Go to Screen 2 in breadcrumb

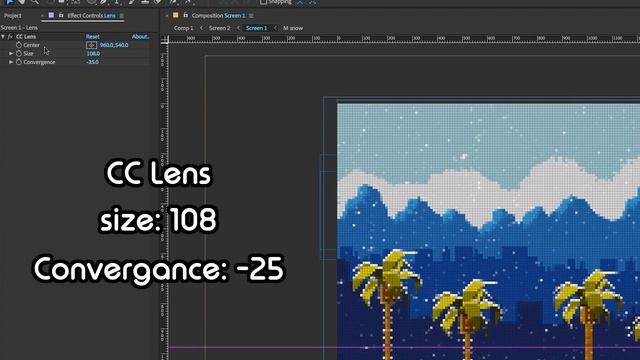(x=220, y=28)
